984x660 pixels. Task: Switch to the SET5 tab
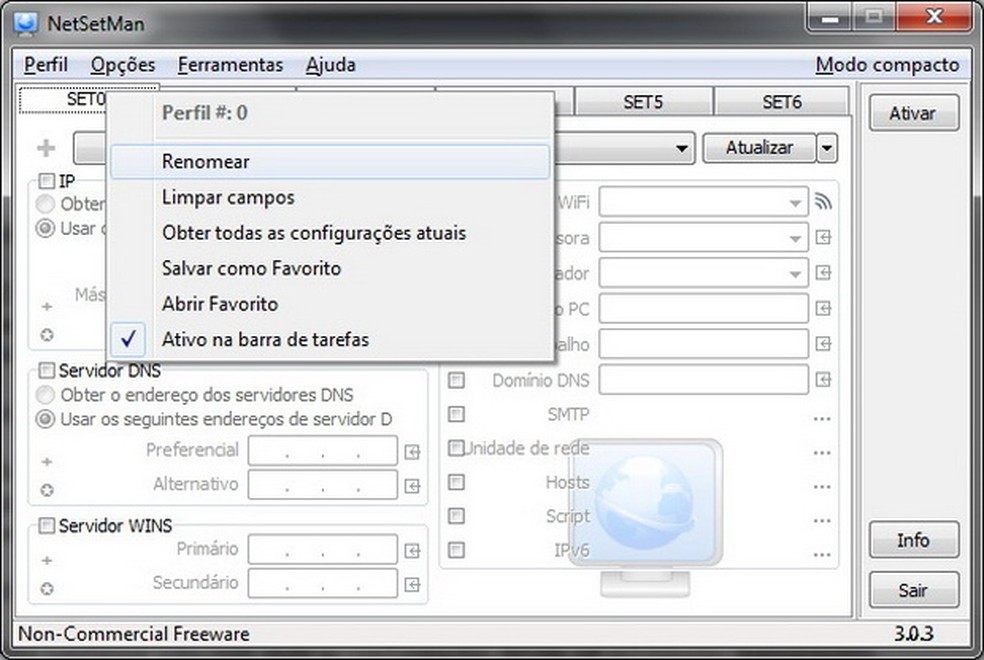643,102
